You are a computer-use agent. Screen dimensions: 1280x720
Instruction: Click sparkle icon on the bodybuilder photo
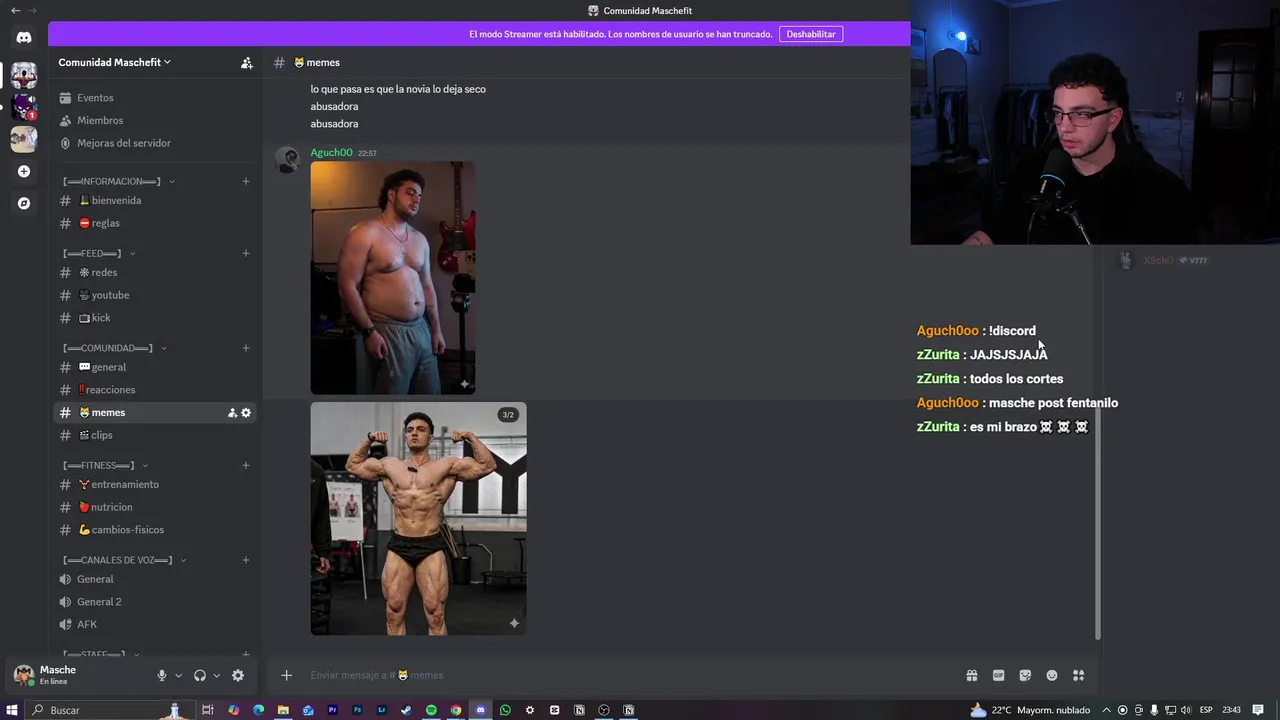[x=514, y=623]
